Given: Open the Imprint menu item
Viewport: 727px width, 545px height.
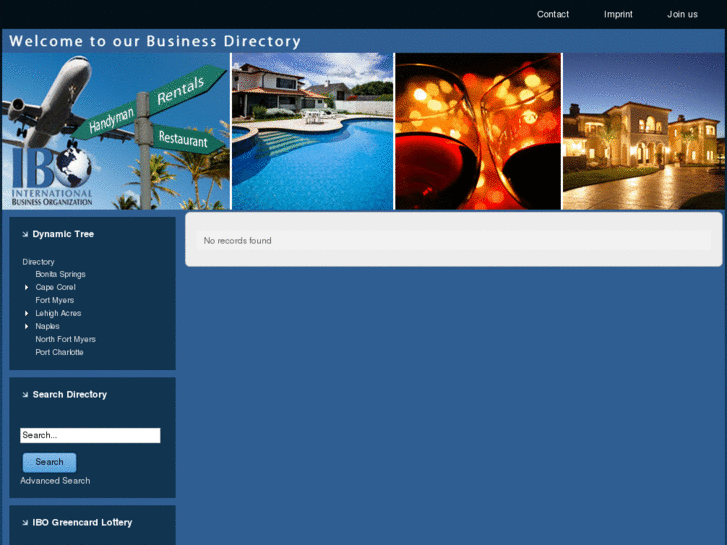Looking at the screenshot, I should click(618, 14).
